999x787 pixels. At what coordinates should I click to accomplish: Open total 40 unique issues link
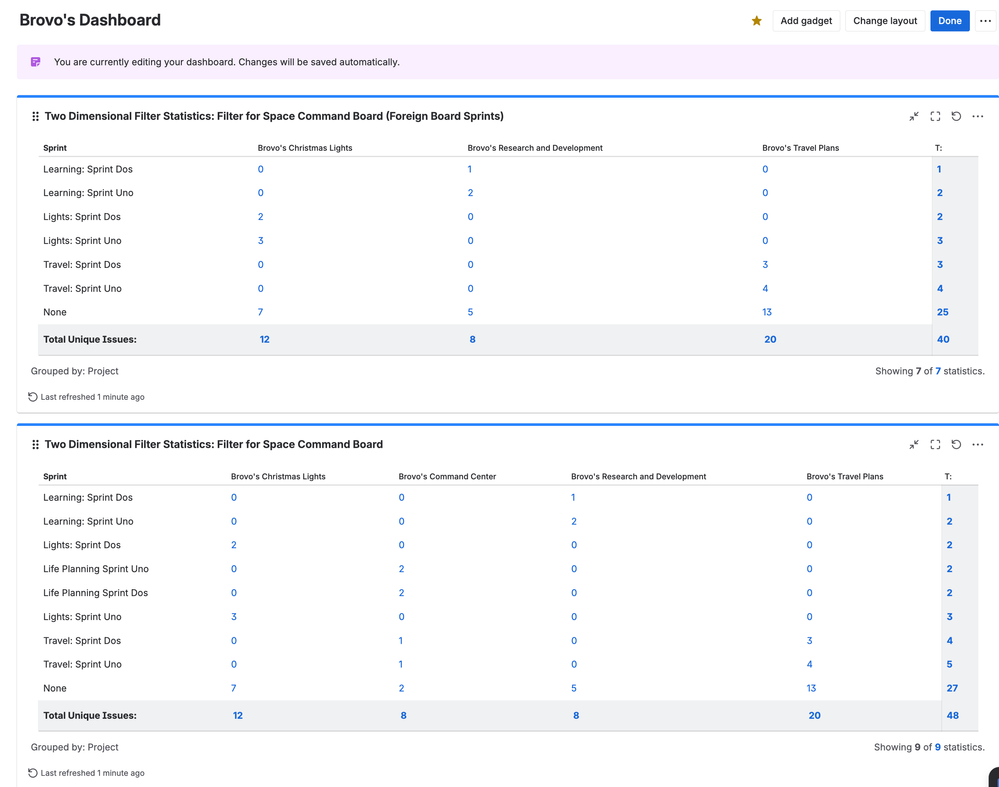pyautogui.click(x=943, y=340)
